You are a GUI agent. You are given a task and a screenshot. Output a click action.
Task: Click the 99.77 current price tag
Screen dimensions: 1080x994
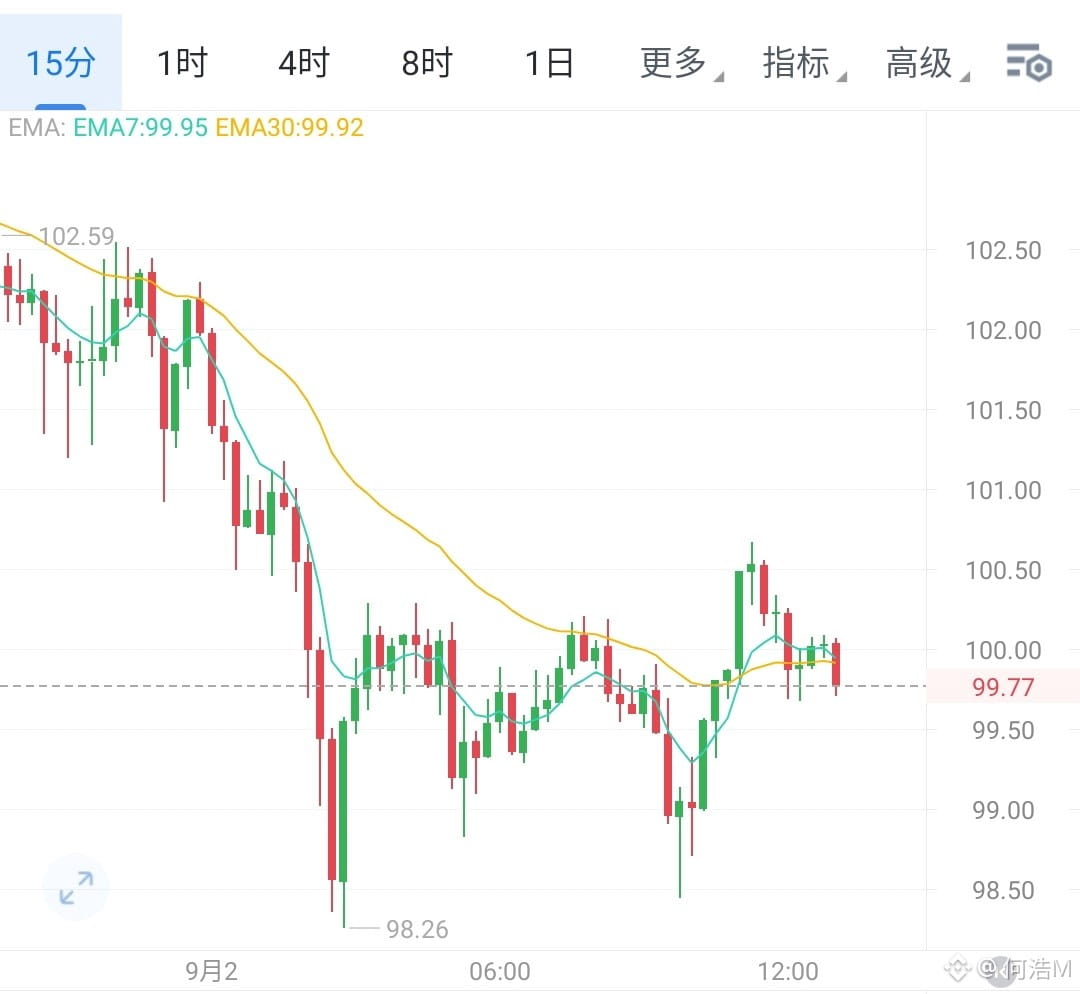[1003, 687]
